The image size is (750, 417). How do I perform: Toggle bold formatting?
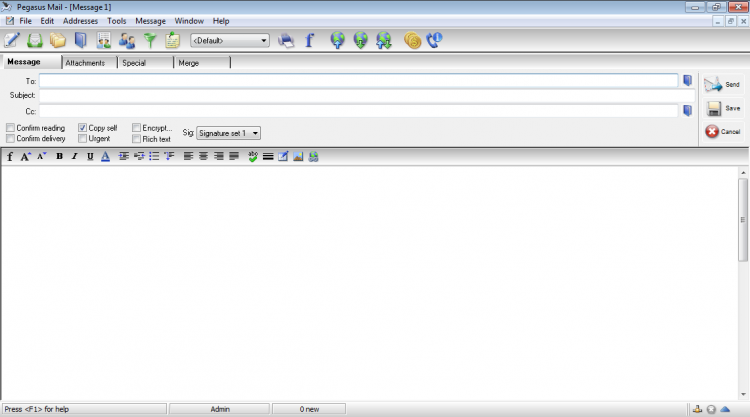tap(59, 156)
